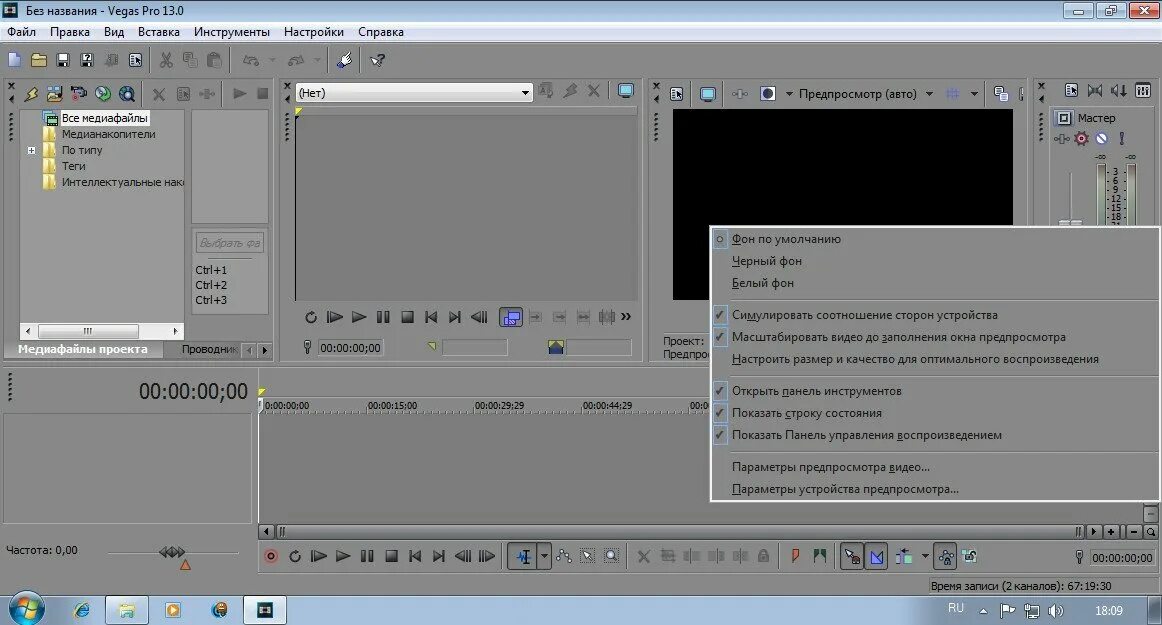Click the Cut scissors icon in main toolbar
This screenshot has height=625, width=1162.
click(166, 60)
